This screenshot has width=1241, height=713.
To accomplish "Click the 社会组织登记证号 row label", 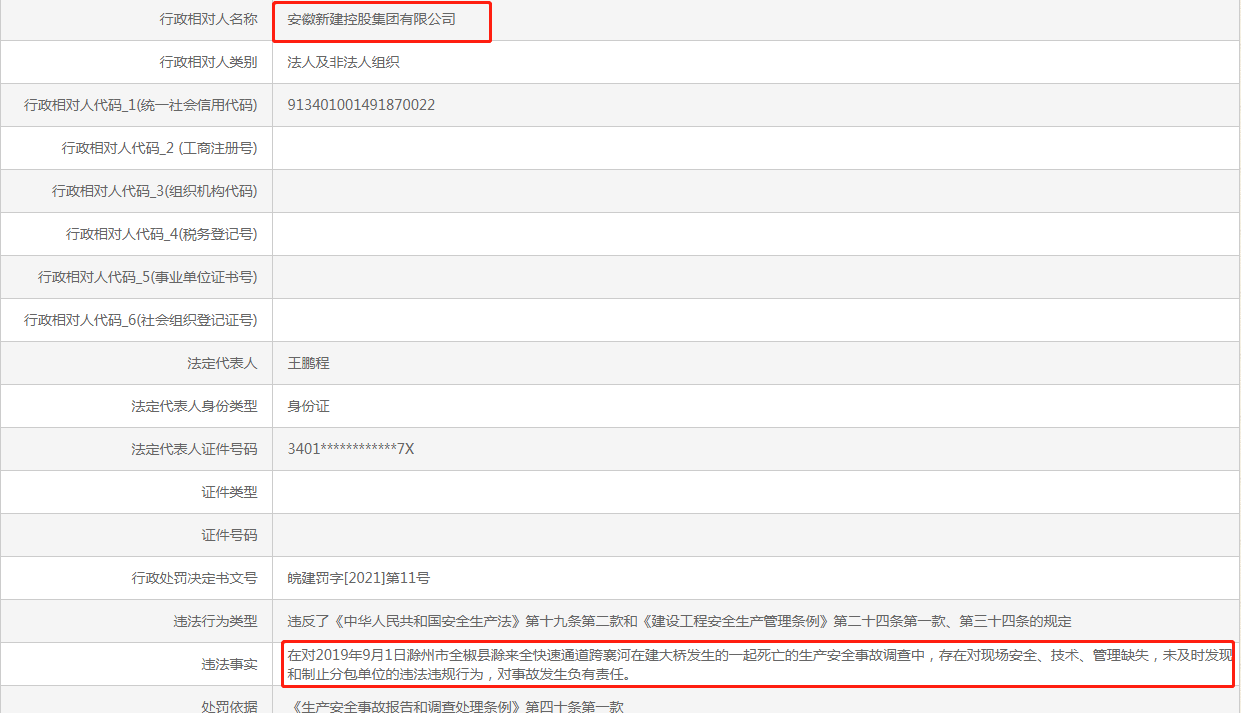I will [140, 320].
